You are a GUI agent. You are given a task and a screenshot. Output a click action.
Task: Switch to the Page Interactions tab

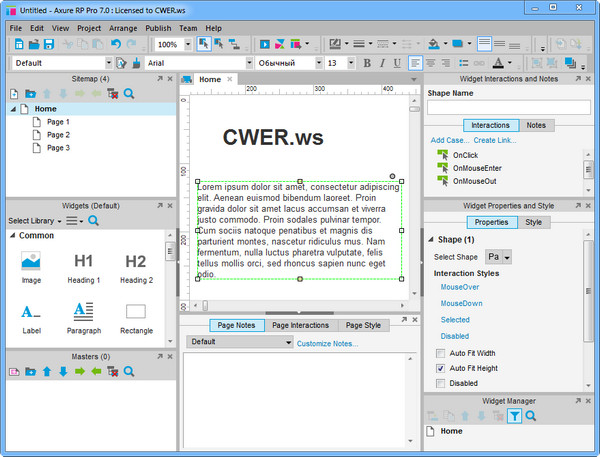coord(301,325)
